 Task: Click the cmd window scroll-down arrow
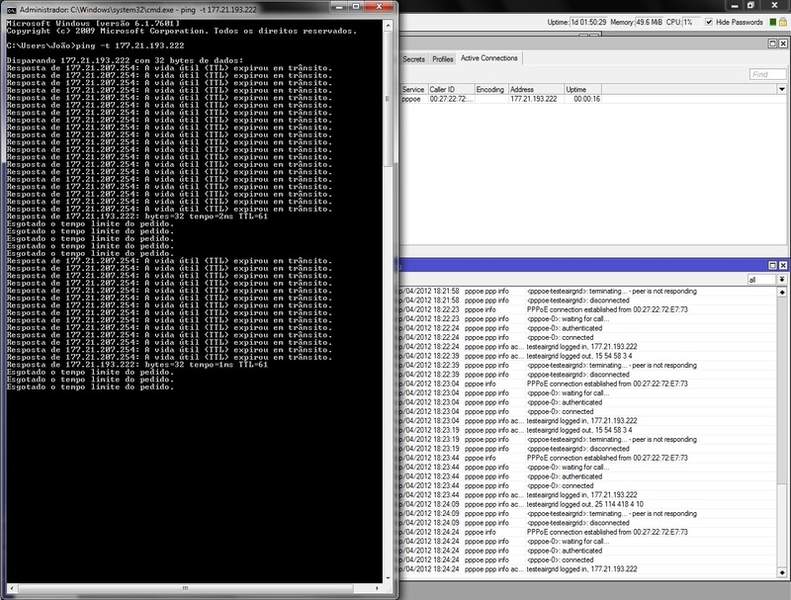pos(387,578)
